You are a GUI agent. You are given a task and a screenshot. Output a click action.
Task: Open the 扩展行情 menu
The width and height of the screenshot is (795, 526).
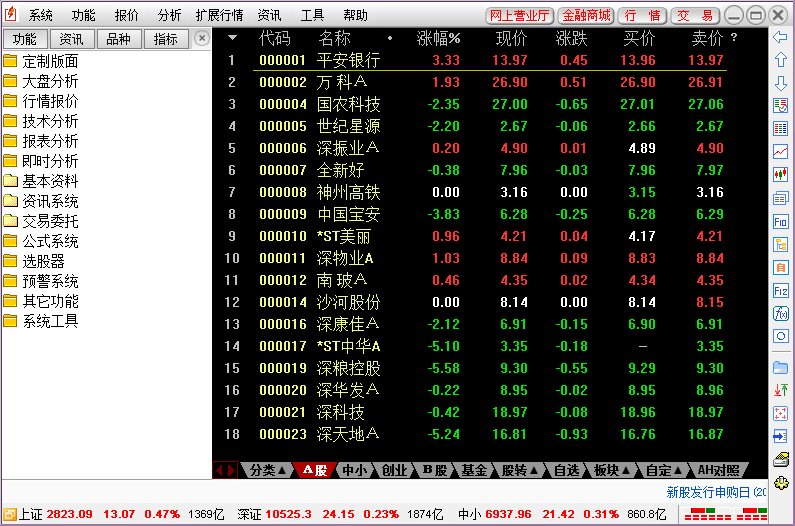tap(219, 15)
